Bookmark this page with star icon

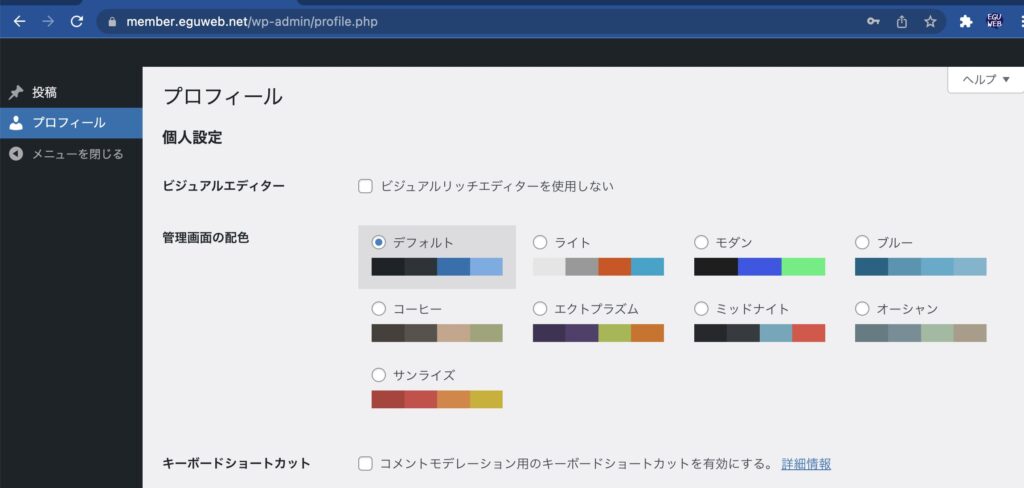coord(930,21)
